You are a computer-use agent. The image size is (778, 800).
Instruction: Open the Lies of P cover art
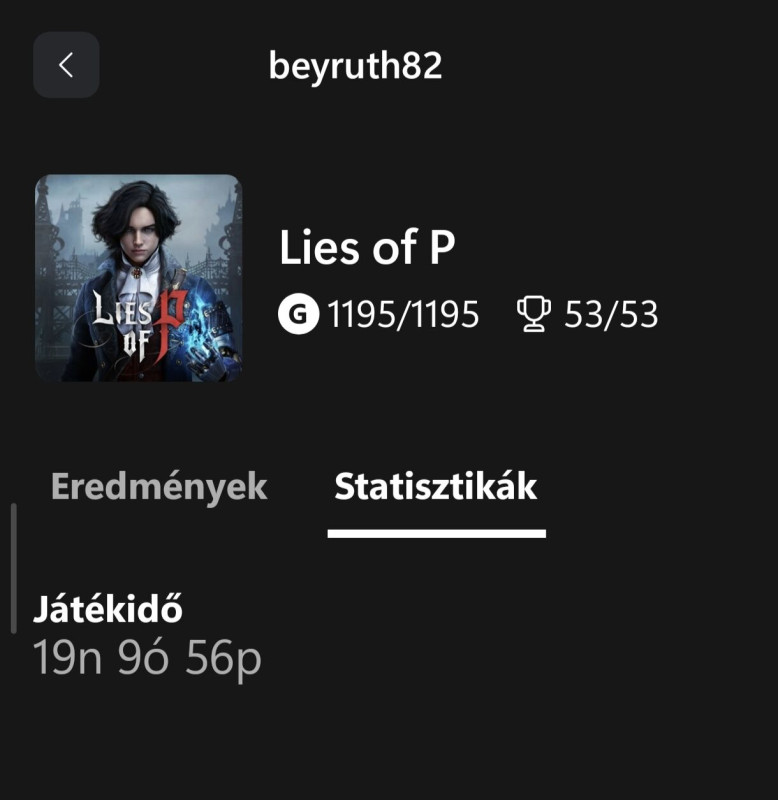[x=138, y=278]
